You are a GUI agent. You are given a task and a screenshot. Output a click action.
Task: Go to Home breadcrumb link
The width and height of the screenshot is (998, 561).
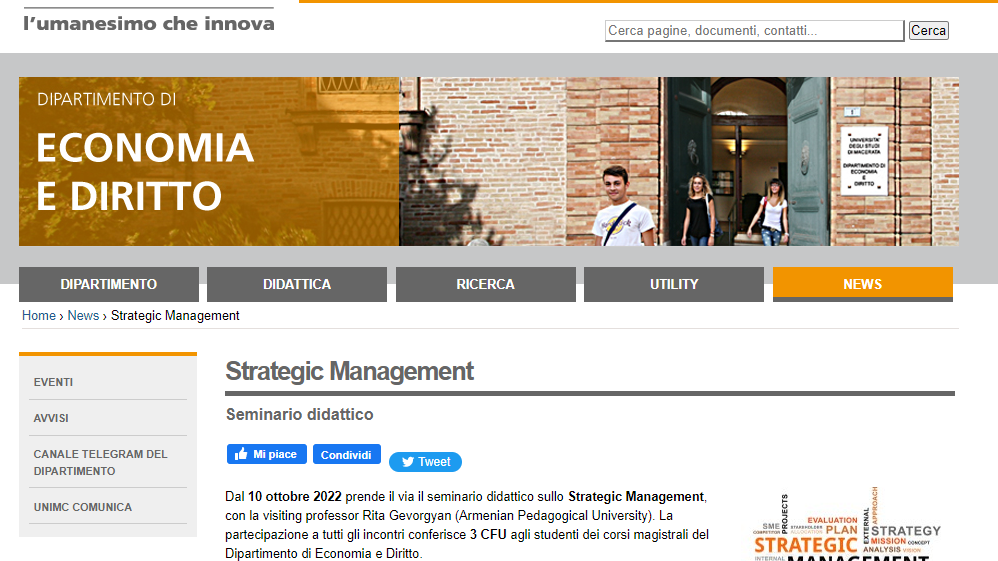(x=39, y=315)
